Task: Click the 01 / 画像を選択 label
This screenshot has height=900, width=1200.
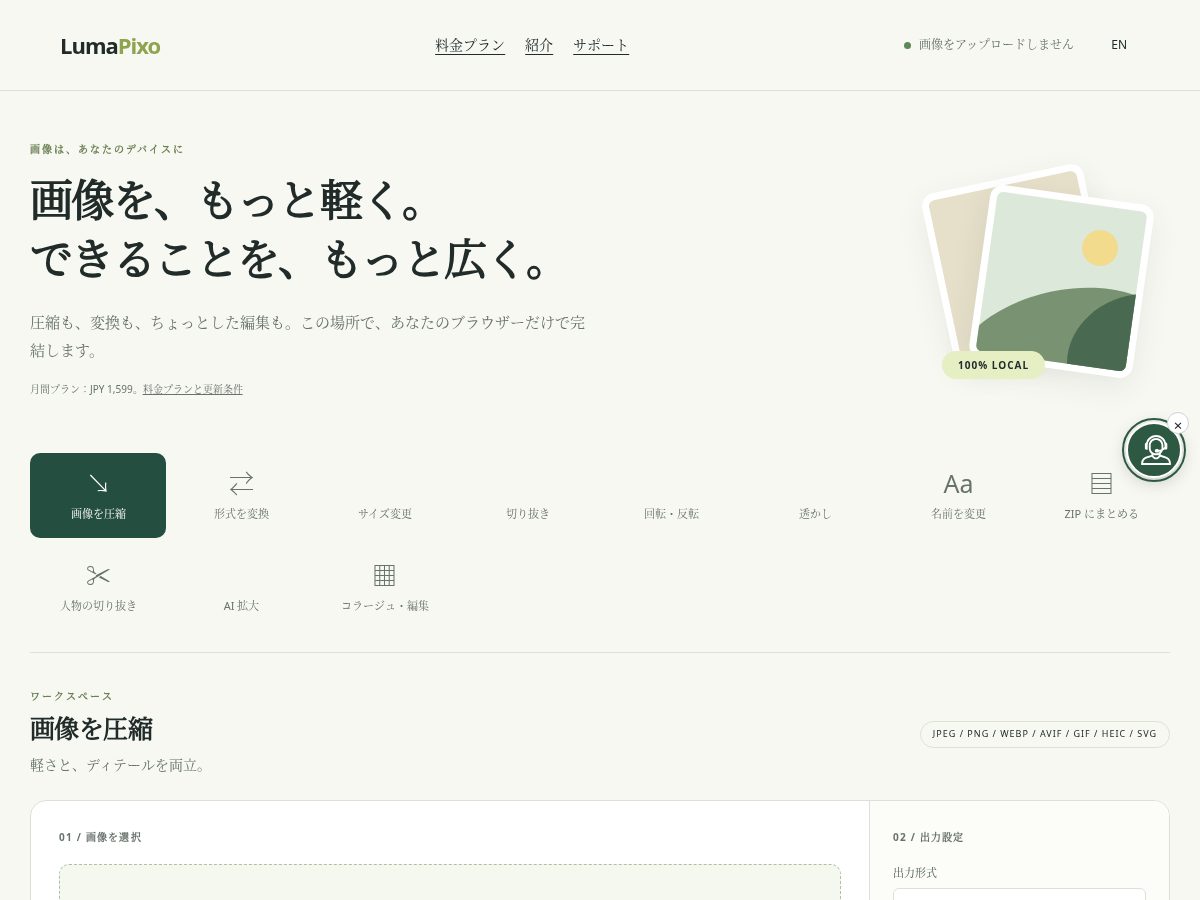Action: click(x=100, y=837)
